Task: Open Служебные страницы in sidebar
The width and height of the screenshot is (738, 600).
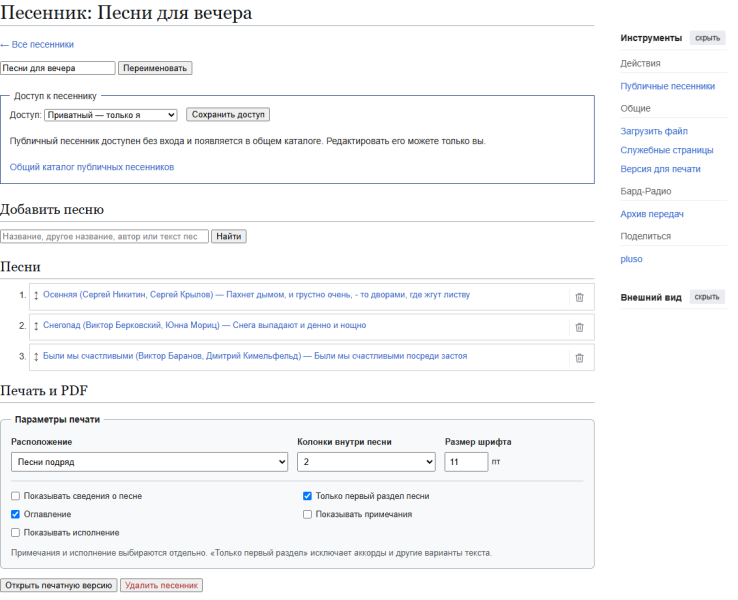Action: [x=666, y=150]
